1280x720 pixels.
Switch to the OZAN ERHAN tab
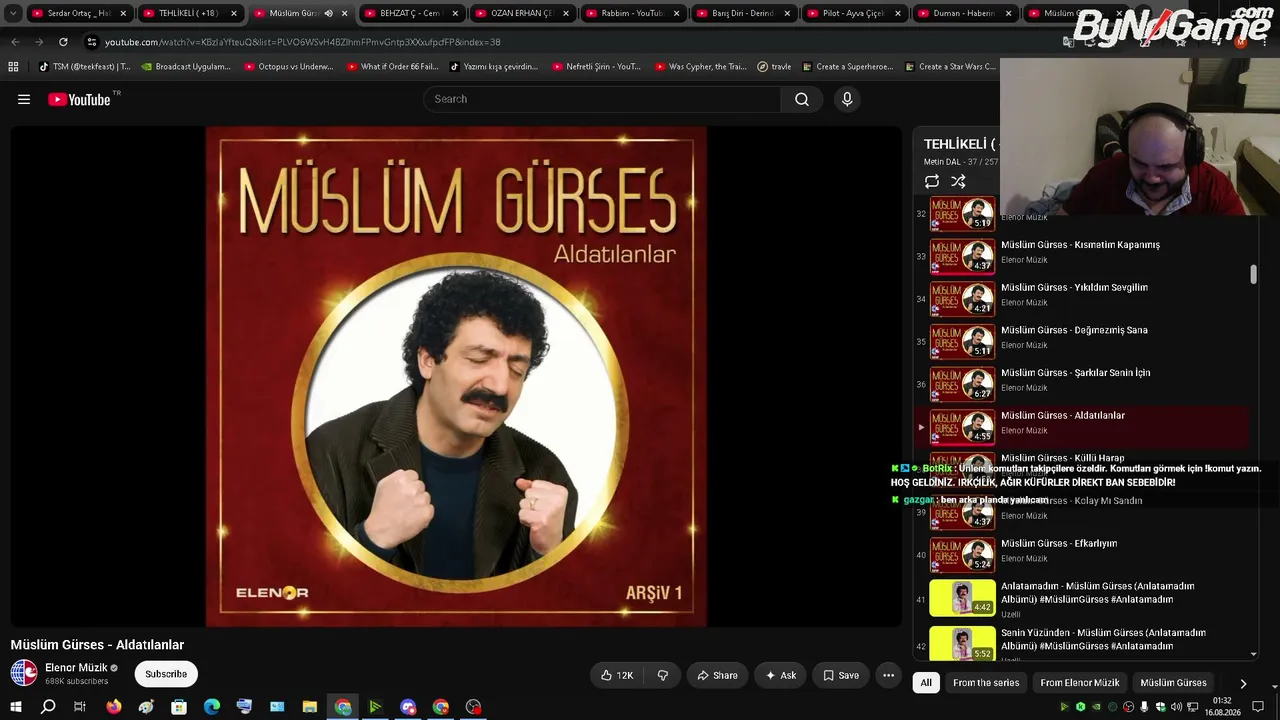[522, 13]
